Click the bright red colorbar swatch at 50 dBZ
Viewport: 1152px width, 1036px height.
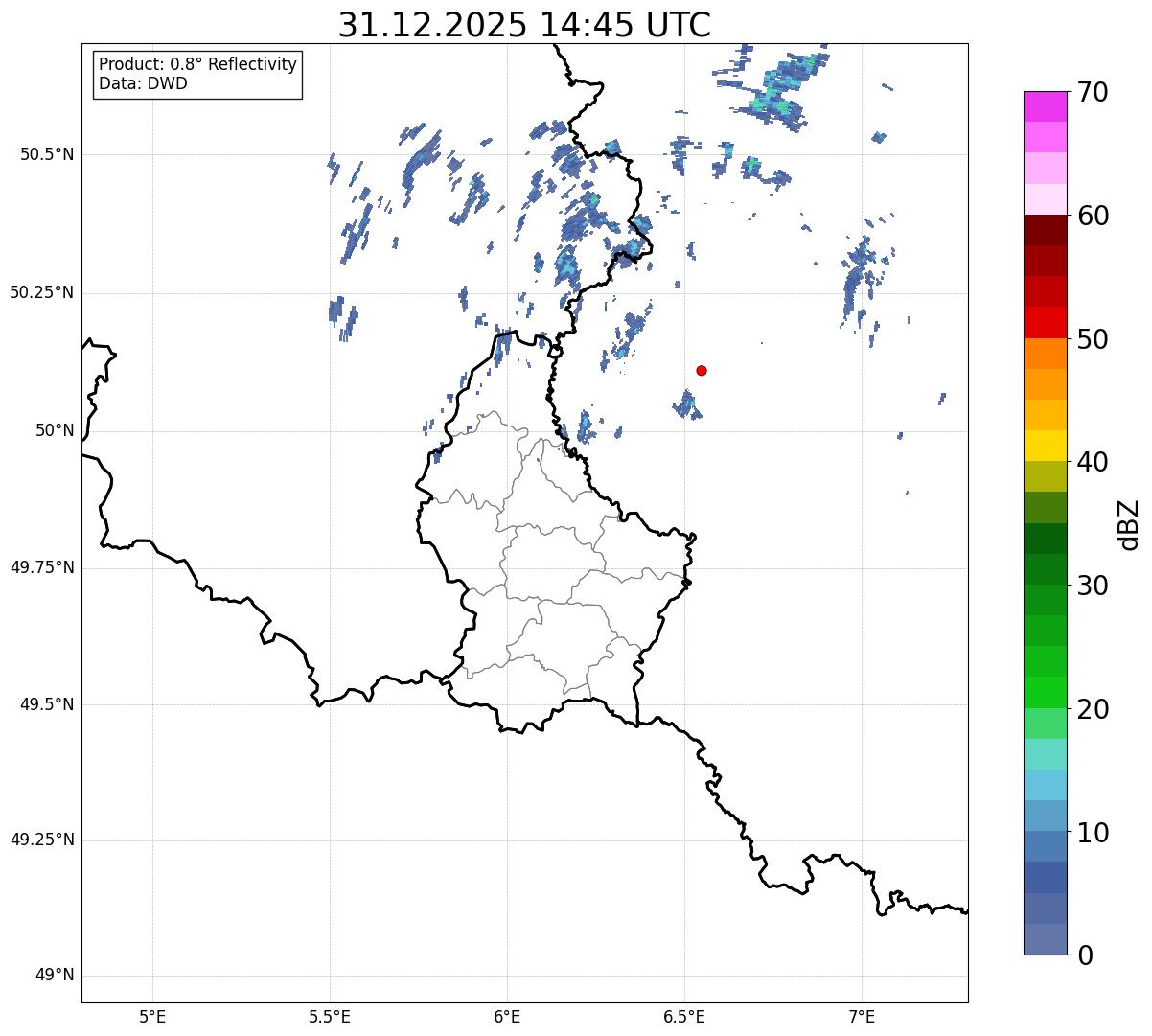(1045, 322)
